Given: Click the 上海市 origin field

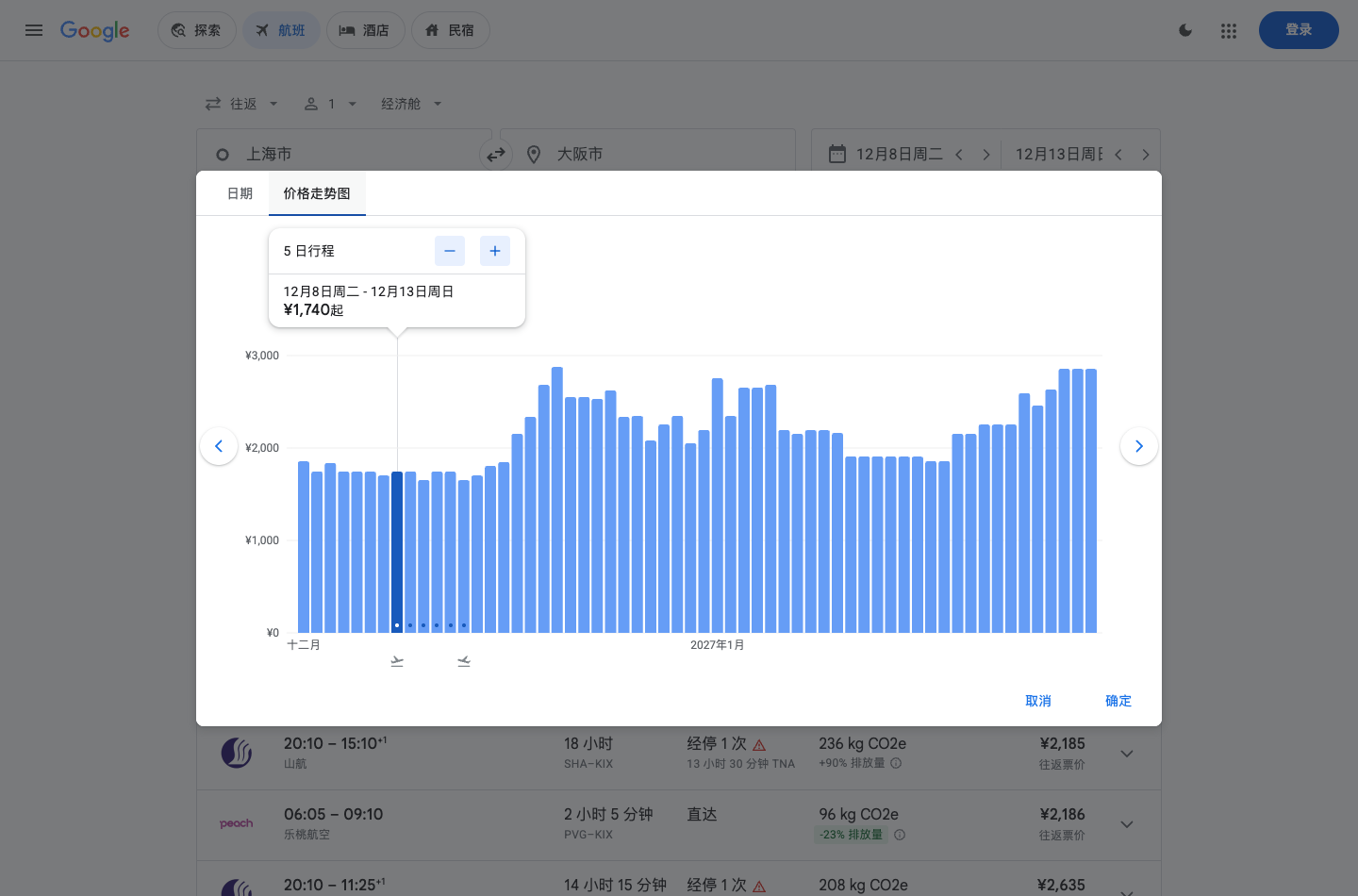Looking at the screenshot, I should click(344, 154).
